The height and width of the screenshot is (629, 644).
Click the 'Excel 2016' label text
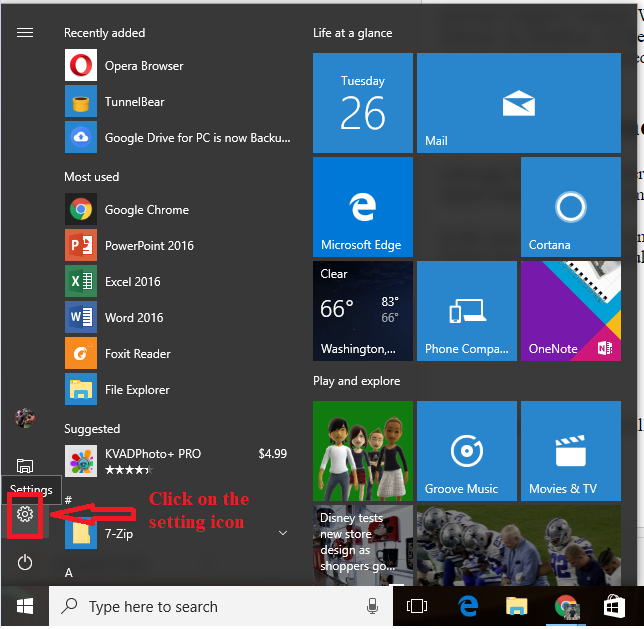[133, 282]
